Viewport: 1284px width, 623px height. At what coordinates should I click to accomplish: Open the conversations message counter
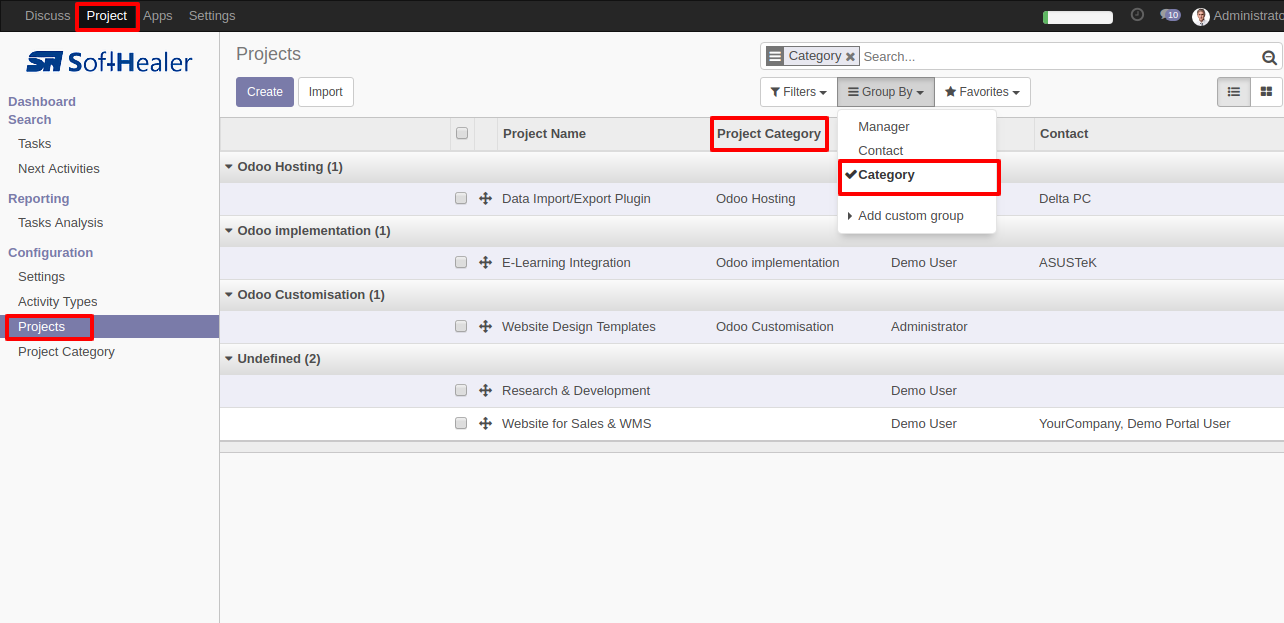tap(1170, 15)
